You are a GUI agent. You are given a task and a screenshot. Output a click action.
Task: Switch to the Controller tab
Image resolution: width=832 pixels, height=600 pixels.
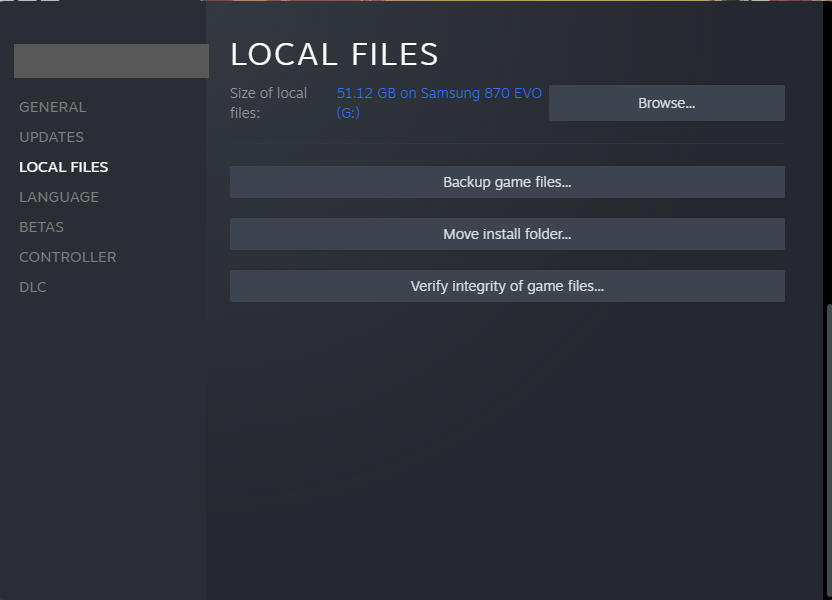(x=67, y=257)
